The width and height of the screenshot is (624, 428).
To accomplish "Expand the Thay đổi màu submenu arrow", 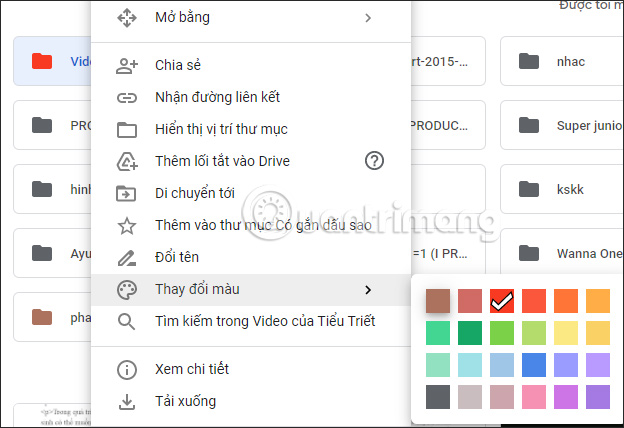I will click(x=368, y=290).
